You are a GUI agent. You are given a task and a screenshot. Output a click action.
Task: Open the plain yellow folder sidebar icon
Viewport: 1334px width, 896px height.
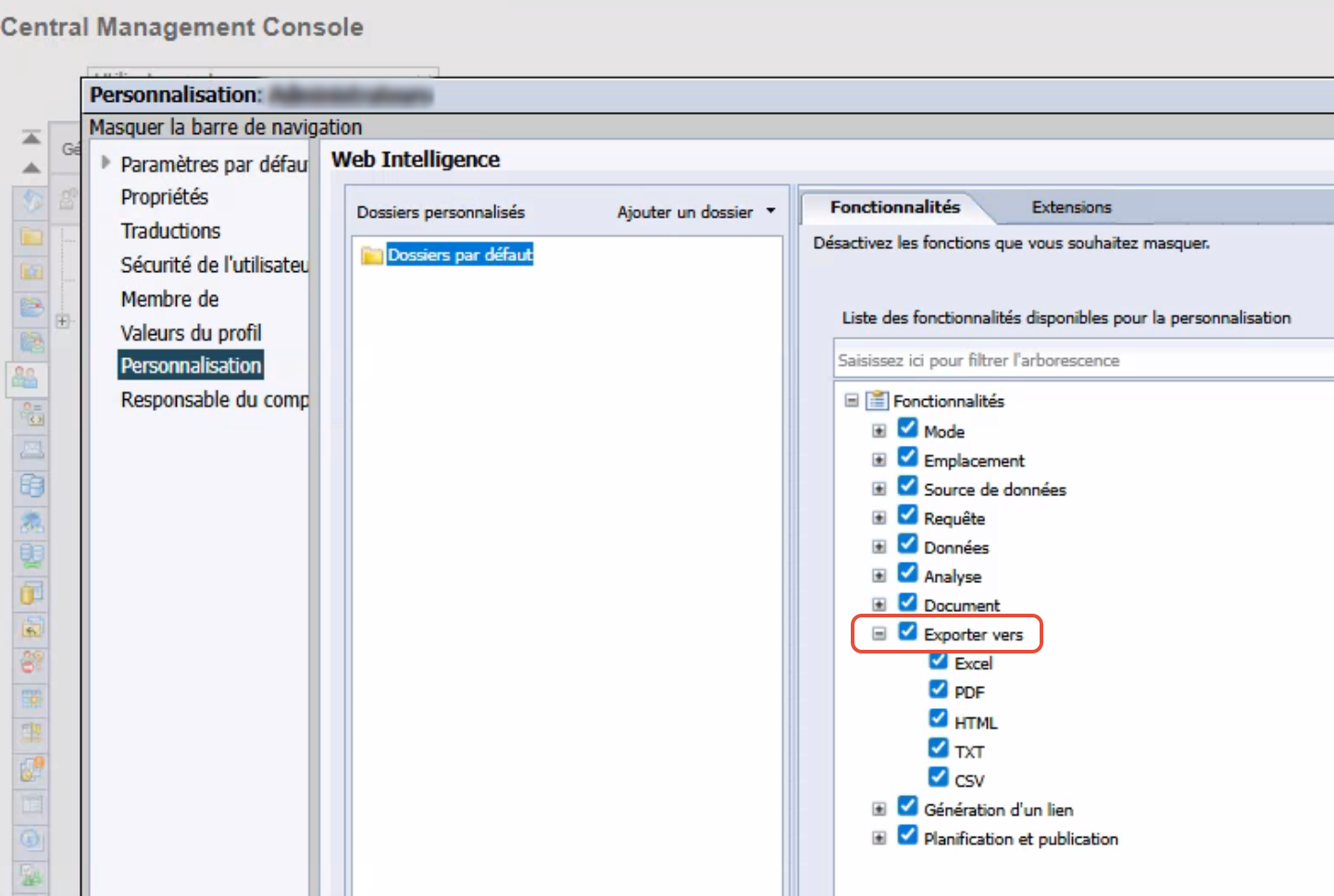[x=31, y=236]
